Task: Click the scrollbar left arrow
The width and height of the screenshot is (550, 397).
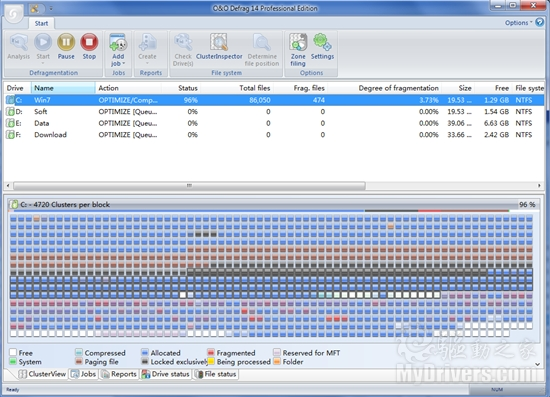Action: (x=8, y=186)
